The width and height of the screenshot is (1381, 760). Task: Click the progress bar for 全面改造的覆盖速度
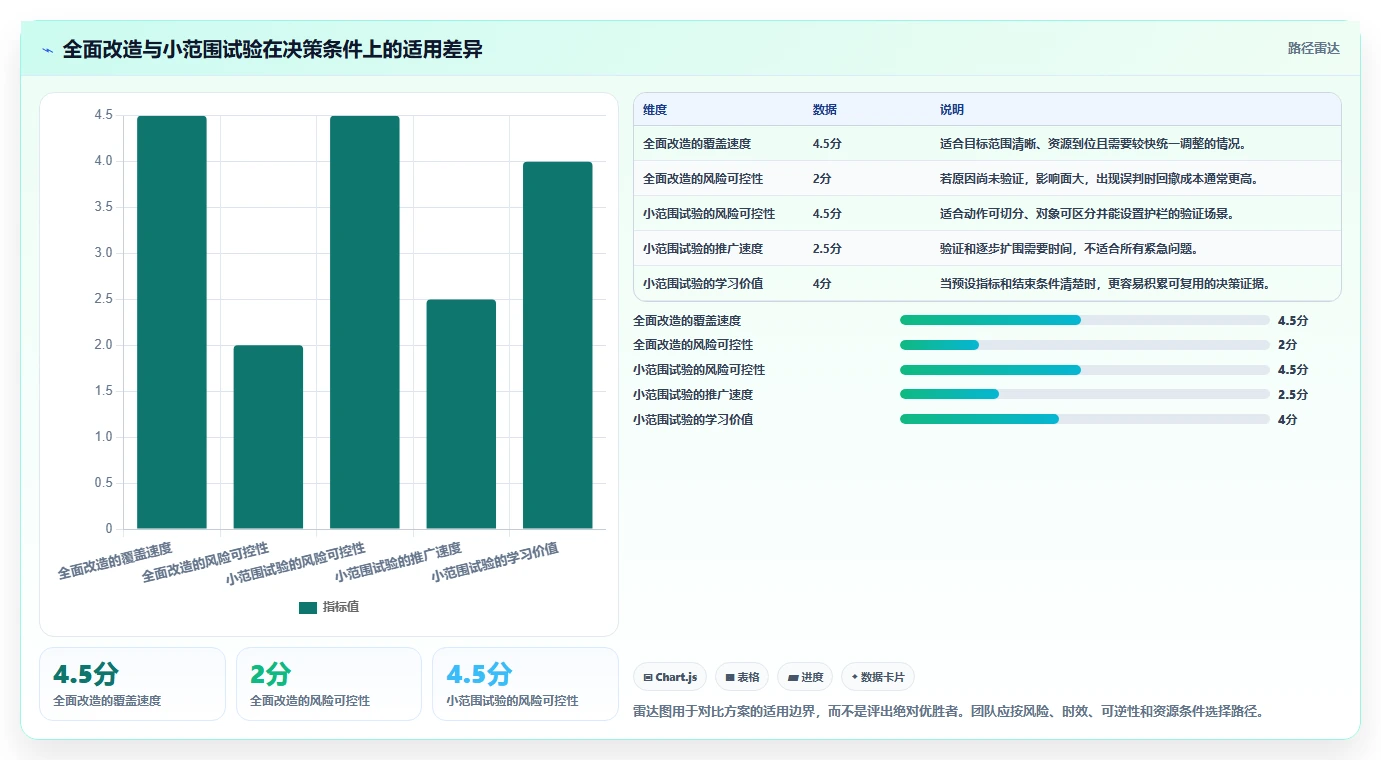point(1085,320)
